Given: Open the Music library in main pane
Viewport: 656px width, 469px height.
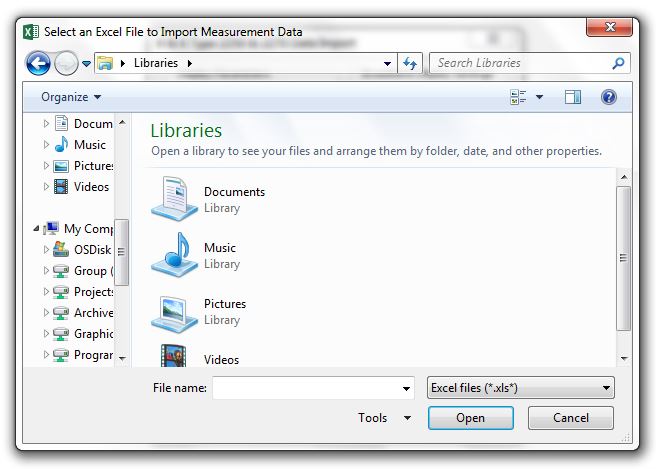Looking at the screenshot, I should pos(174,255).
